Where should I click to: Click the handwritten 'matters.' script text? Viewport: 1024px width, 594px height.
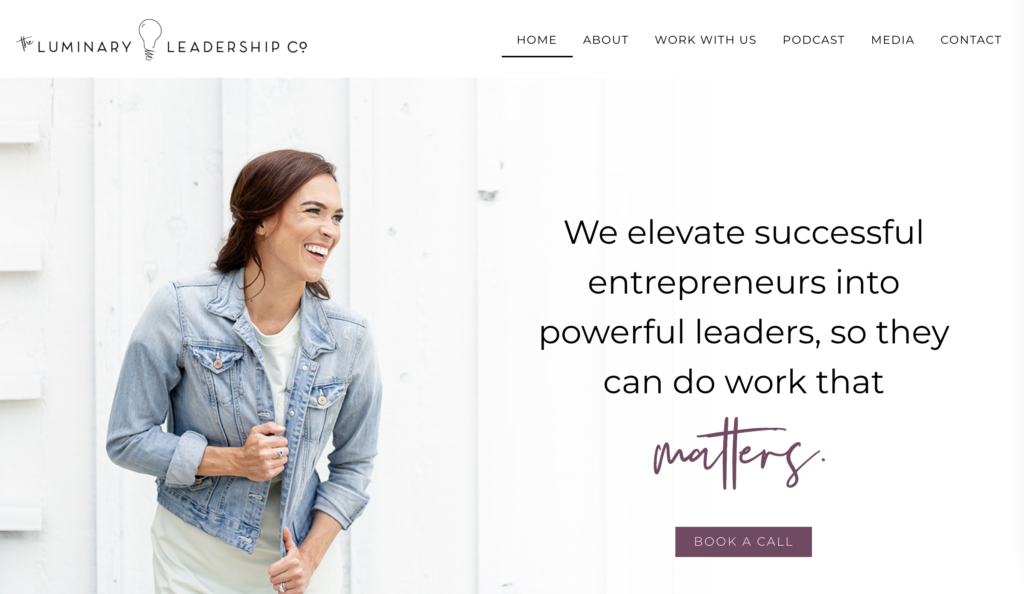coord(739,454)
